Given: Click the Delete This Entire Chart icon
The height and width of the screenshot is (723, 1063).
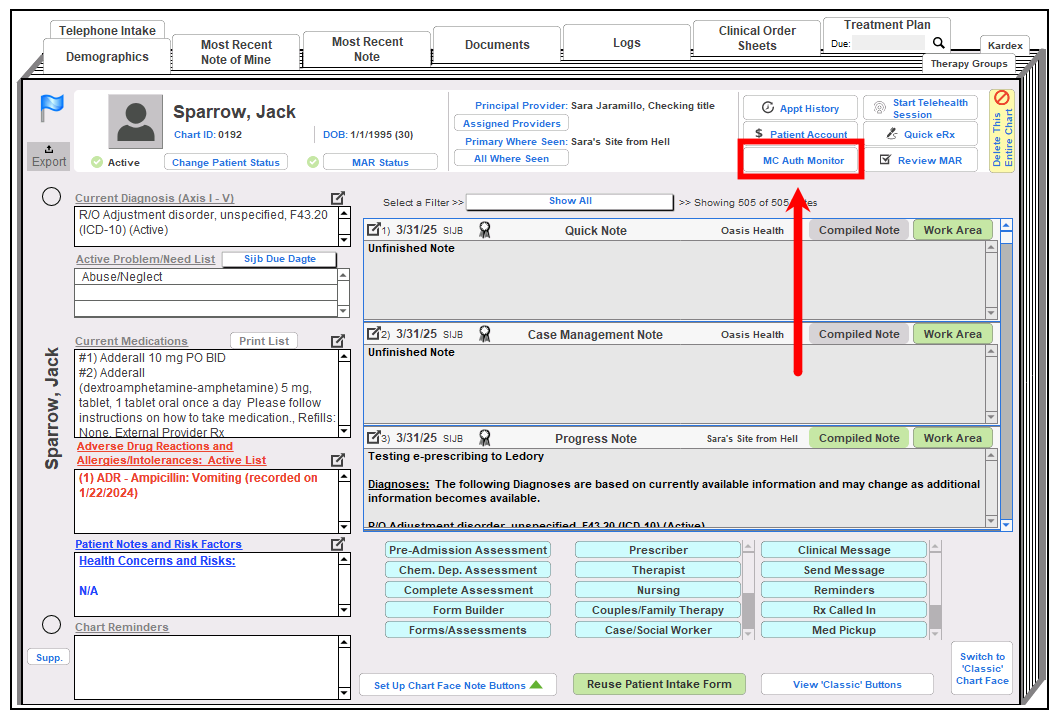Looking at the screenshot, I should coord(1002,100).
